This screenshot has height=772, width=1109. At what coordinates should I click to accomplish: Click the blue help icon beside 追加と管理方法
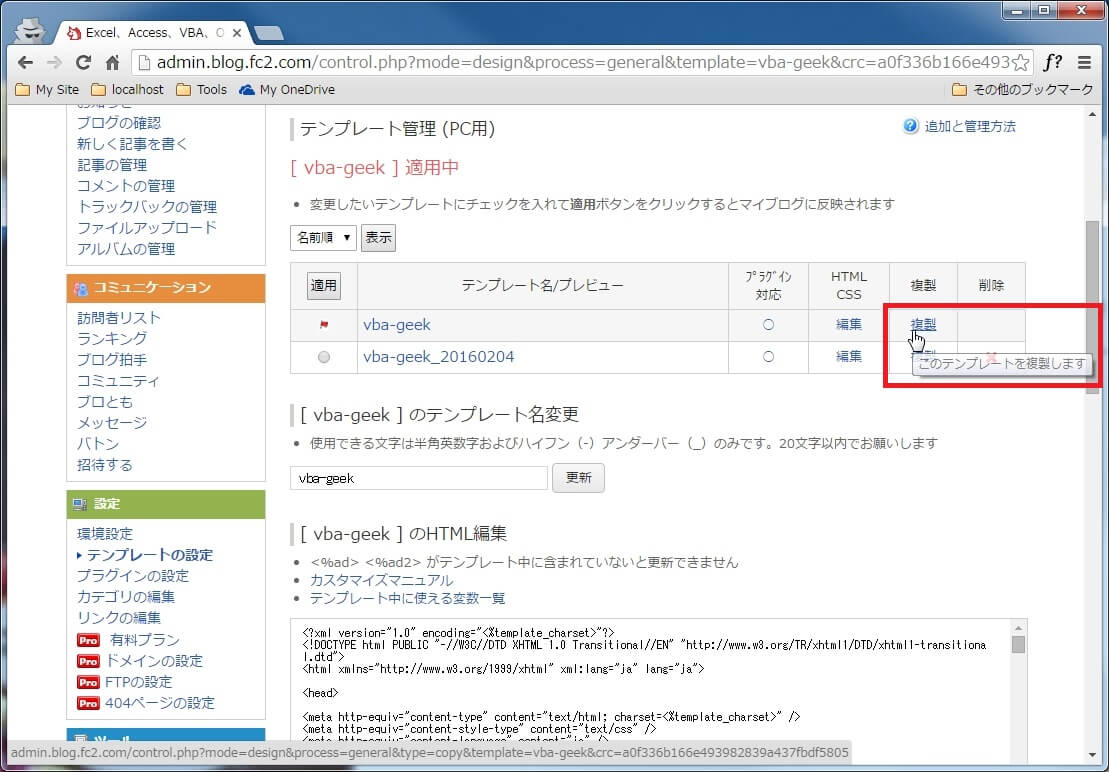910,126
